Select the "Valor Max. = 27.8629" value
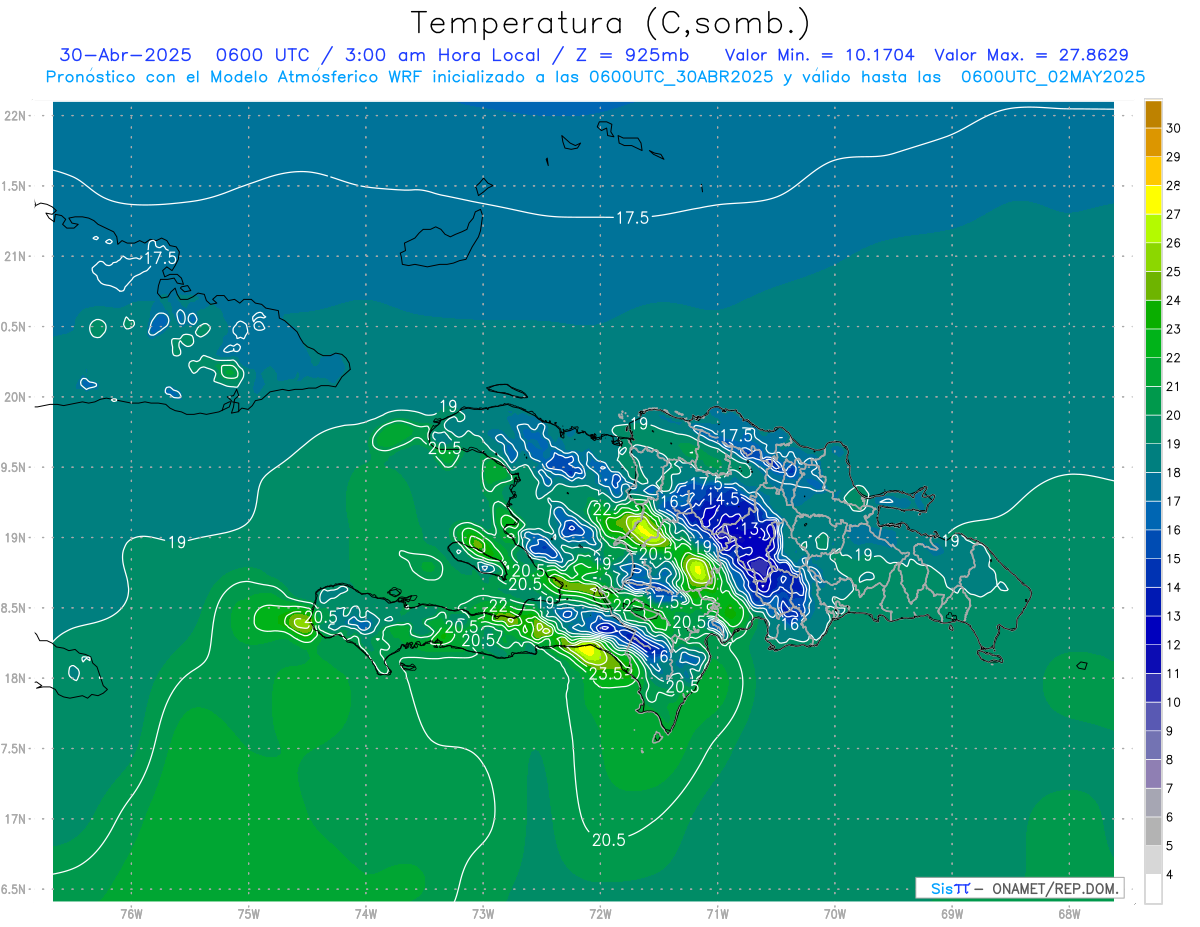The height and width of the screenshot is (927, 1200). click(1031, 55)
